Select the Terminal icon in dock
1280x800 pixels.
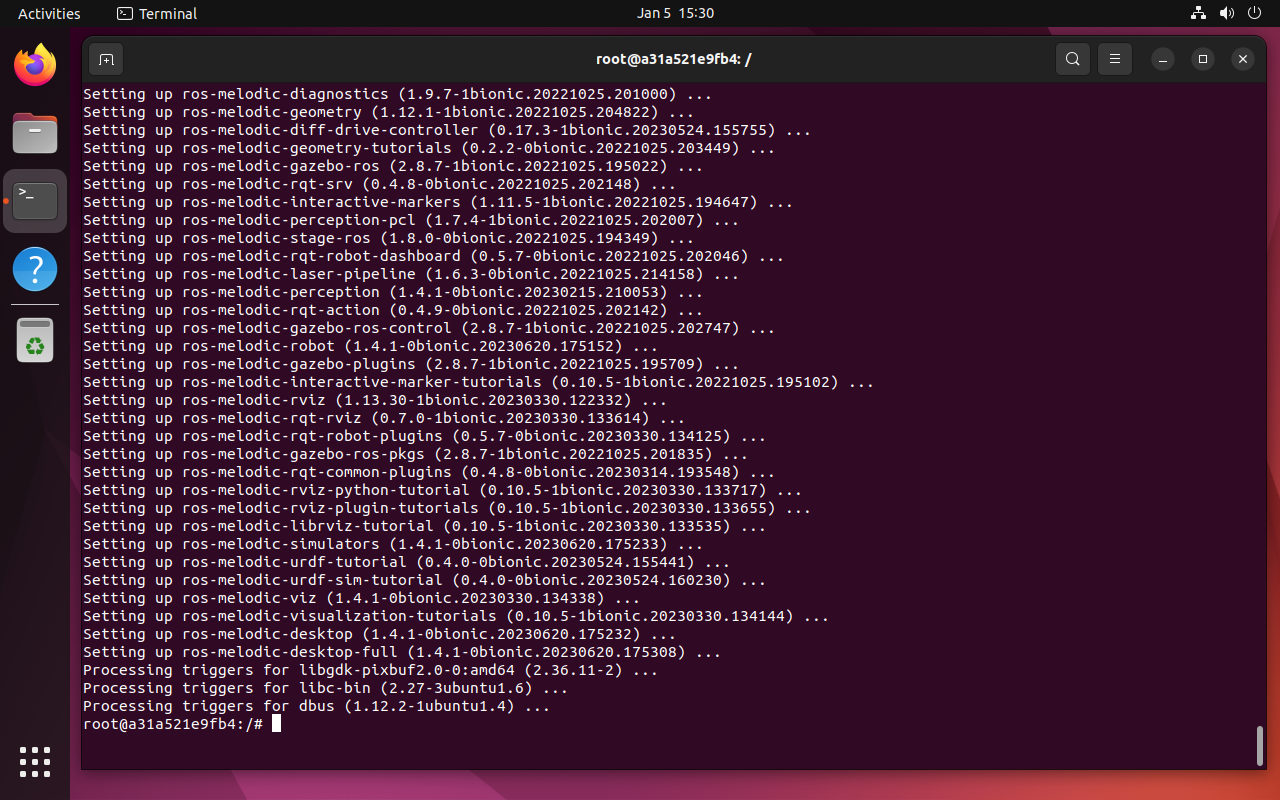click(35, 201)
